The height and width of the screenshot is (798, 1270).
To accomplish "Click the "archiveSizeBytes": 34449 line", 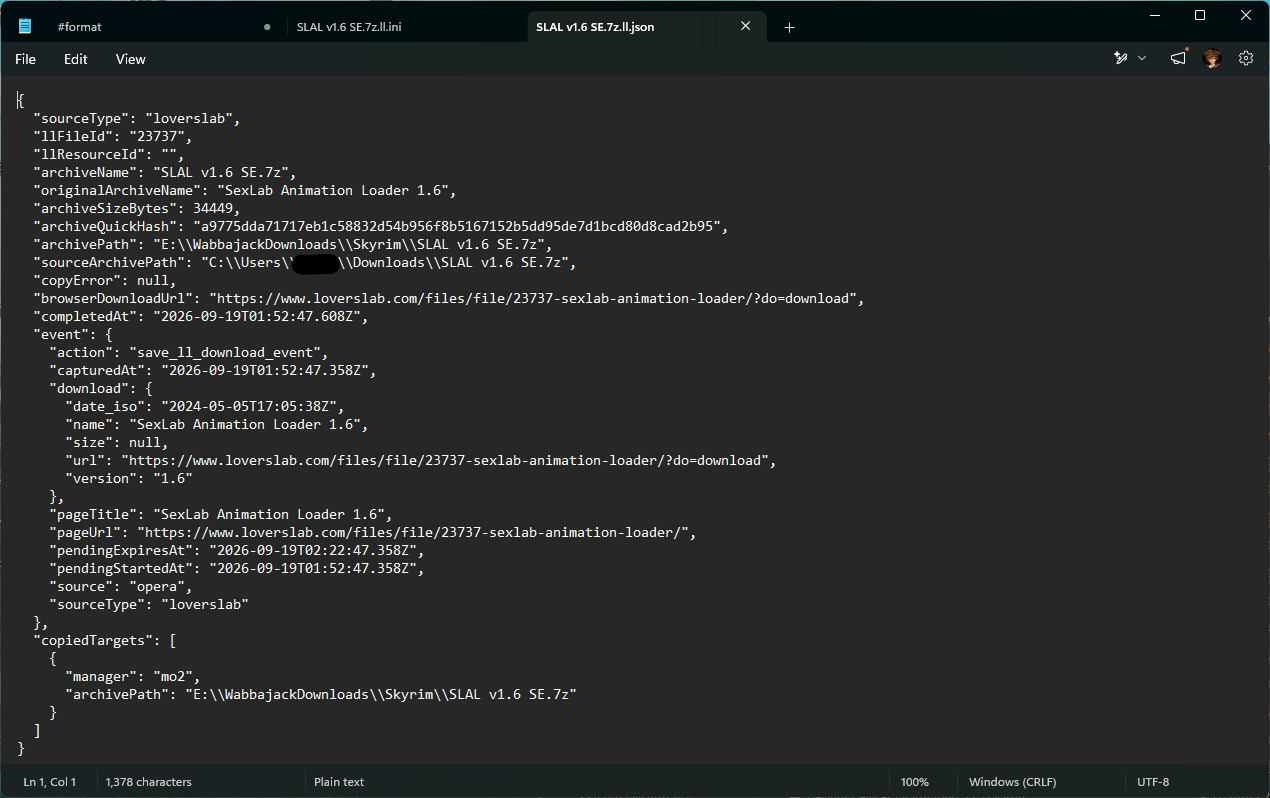I will coord(137,208).
